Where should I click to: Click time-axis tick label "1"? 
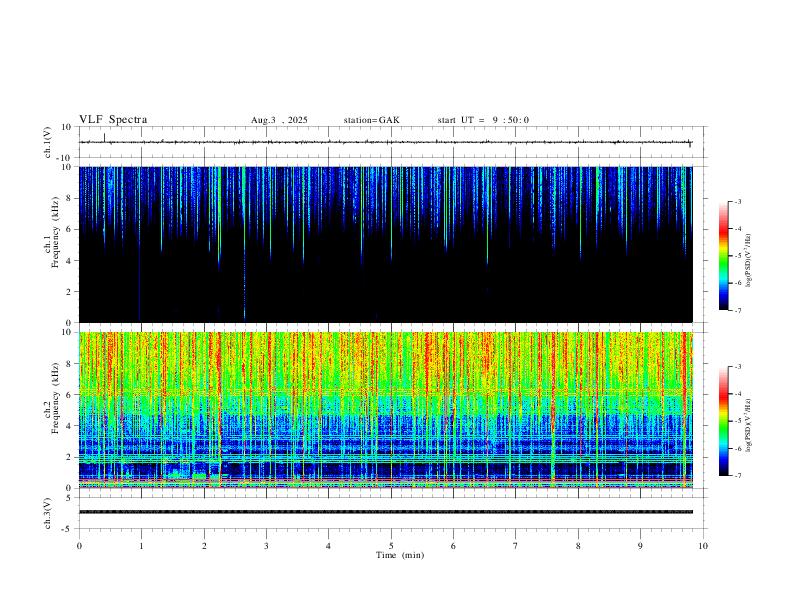click(141, 546)
